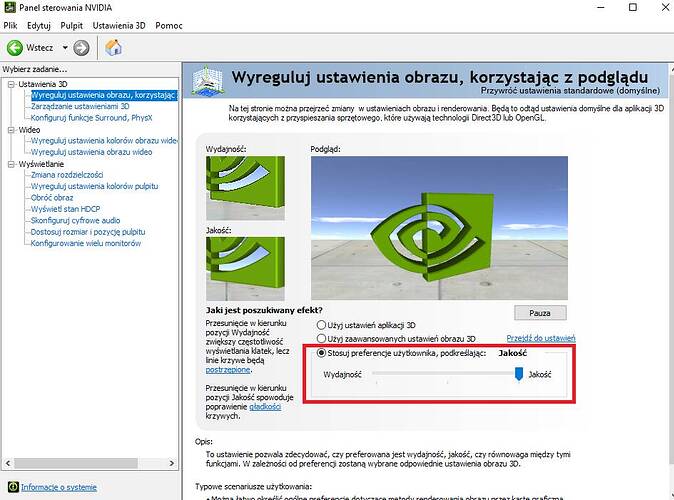Collapse the Ustawienia 3D tree node
The width and height of the screenshot is (674, 500).
(x=11, y=84)
